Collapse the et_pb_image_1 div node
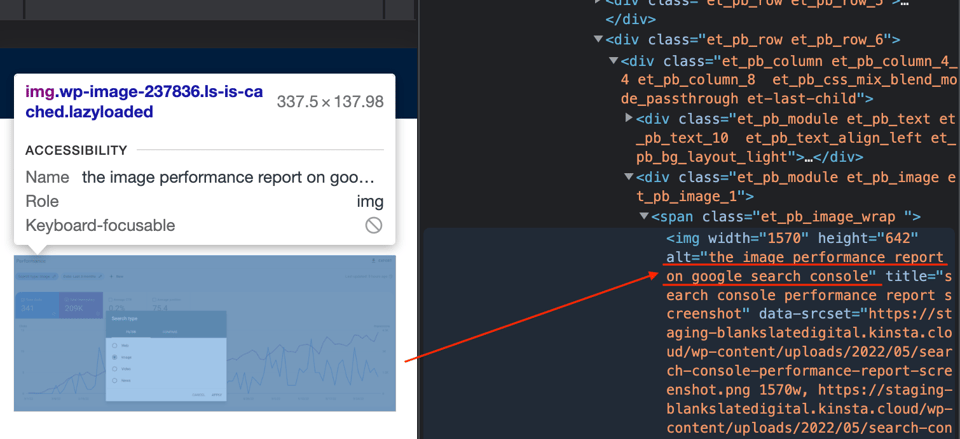The image size is (960, 439). tap(628, 176)
